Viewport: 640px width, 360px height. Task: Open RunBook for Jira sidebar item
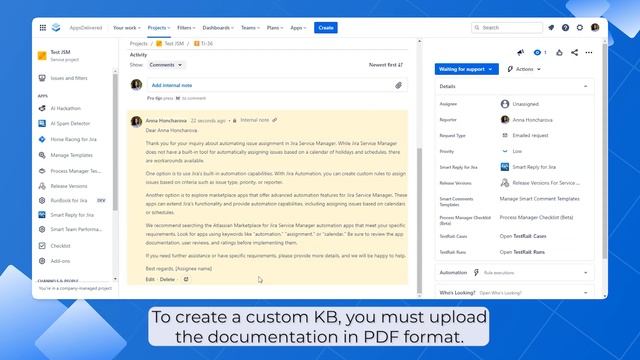(x=69, y=200)
